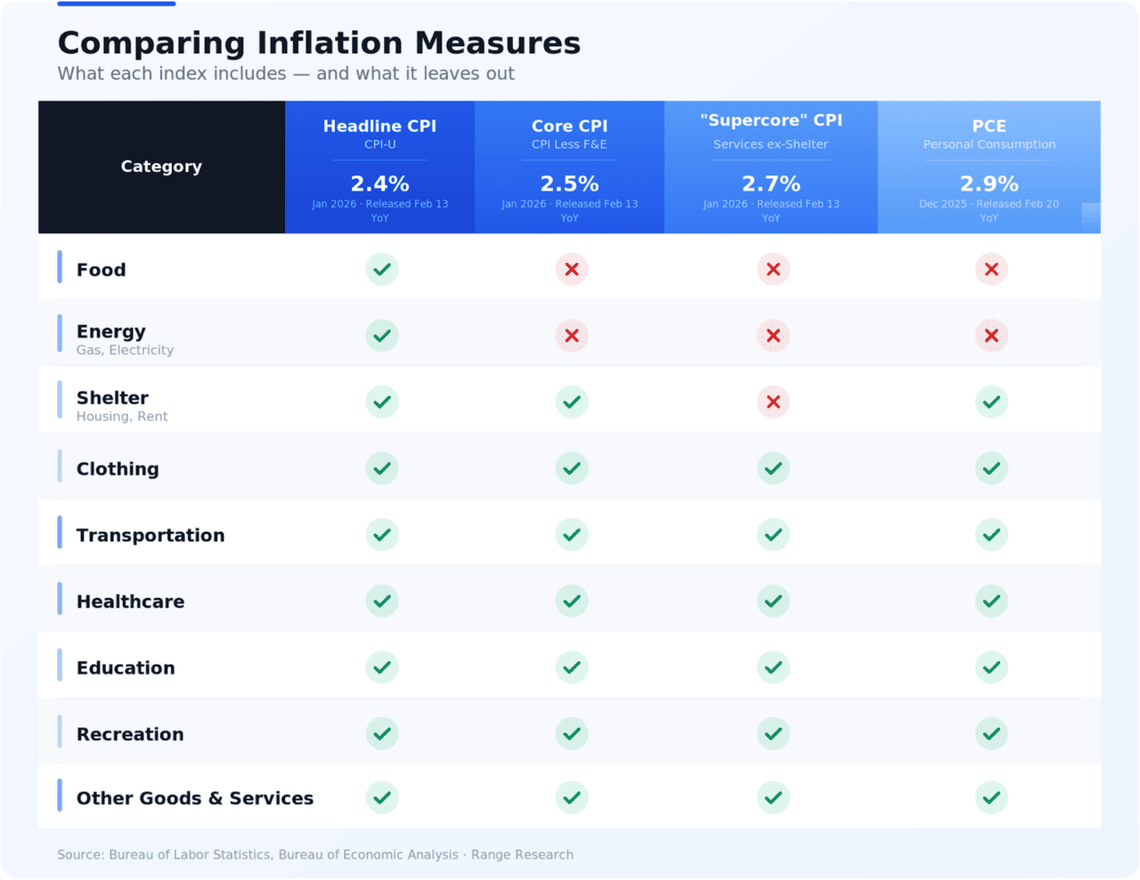Click the Transportation checkmark under Core CPI
The image size is (1140, 880).
[572, 535]
